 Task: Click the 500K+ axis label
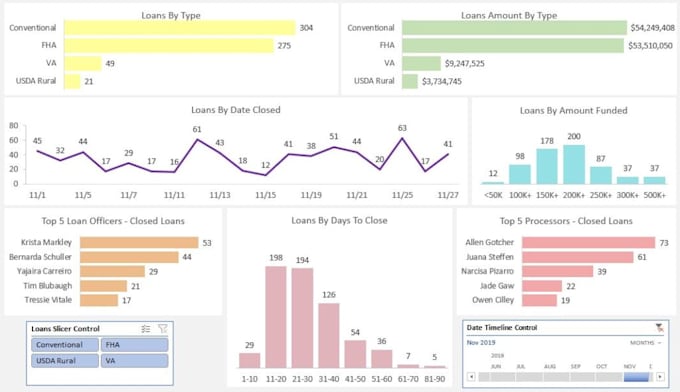[x=654, y=195]
